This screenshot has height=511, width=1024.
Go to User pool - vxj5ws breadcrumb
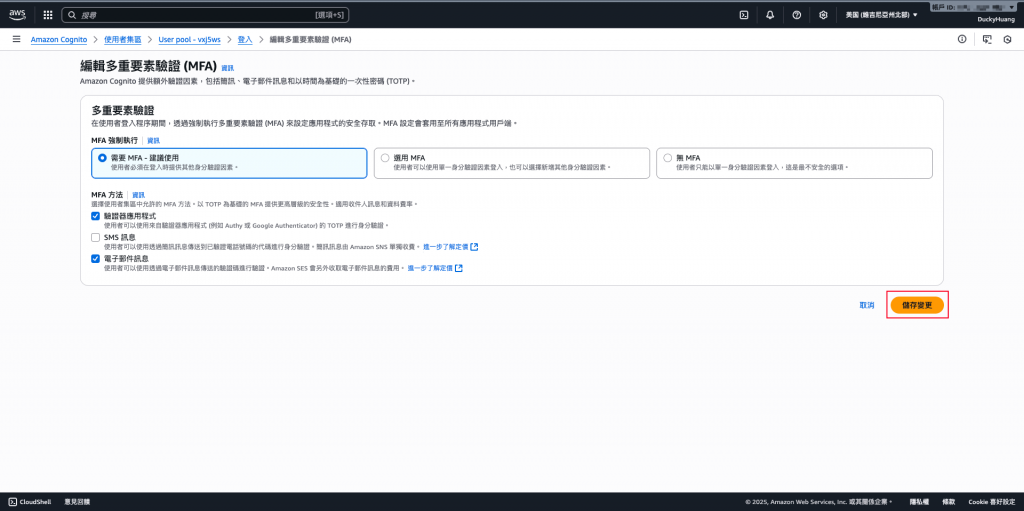tap(189, 39)
